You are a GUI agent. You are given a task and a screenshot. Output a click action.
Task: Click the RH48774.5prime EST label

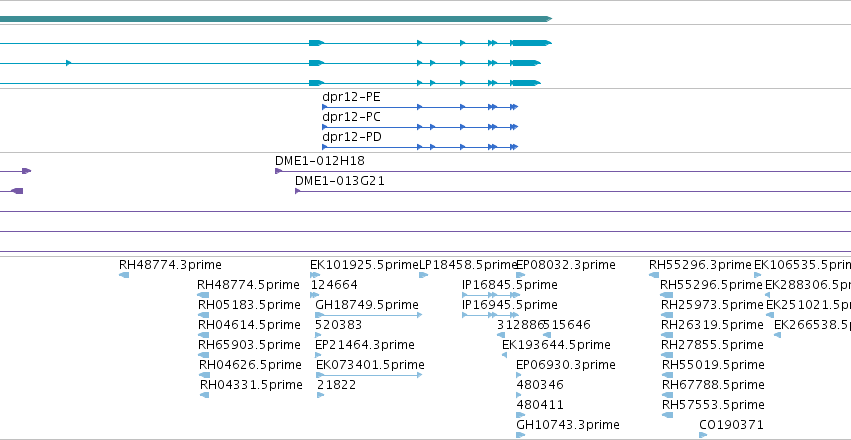coord(248,285)
